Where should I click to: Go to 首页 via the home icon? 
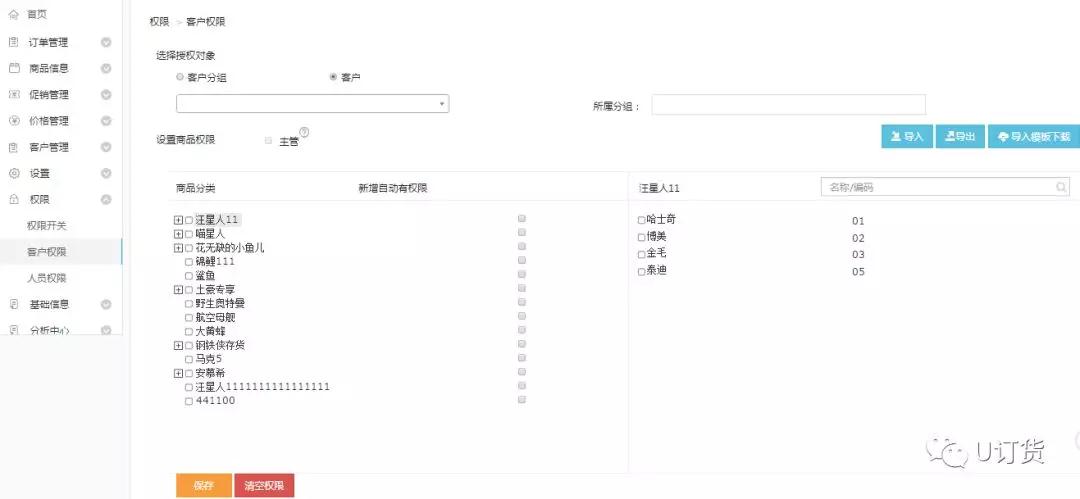coord(14,14)
